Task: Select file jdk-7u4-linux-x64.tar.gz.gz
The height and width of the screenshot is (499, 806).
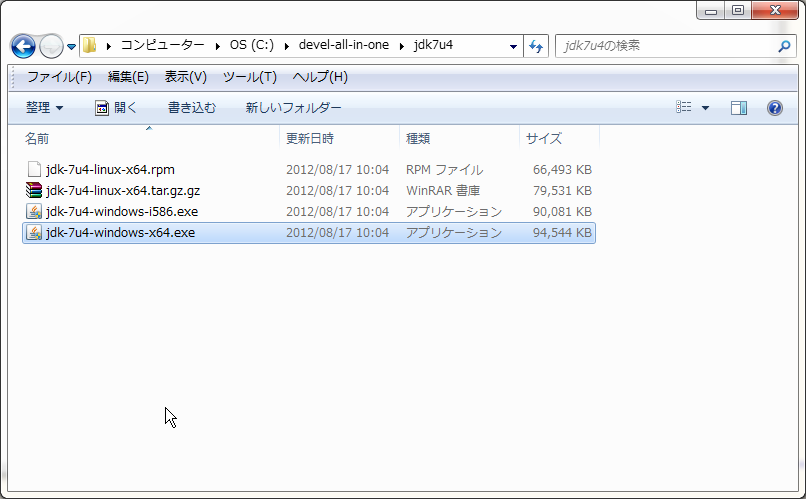Action: (x=123, y=191)
